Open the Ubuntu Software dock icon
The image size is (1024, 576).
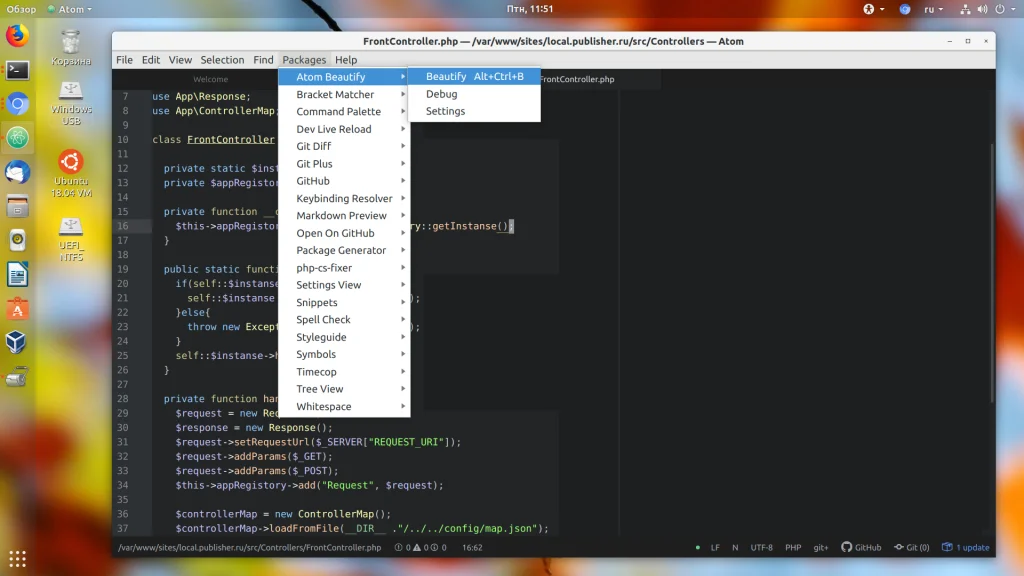click(x=17, y=309)
